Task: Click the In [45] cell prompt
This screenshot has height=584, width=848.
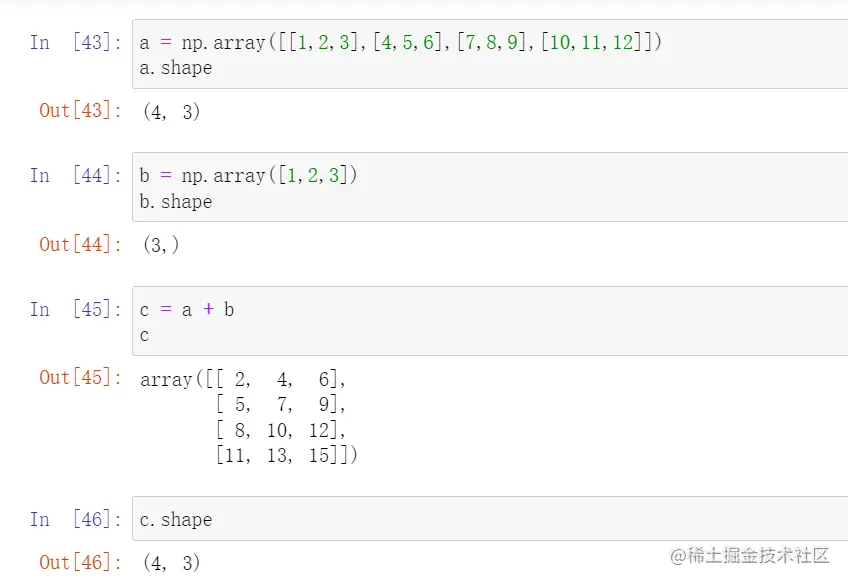Action: point(76,310)
